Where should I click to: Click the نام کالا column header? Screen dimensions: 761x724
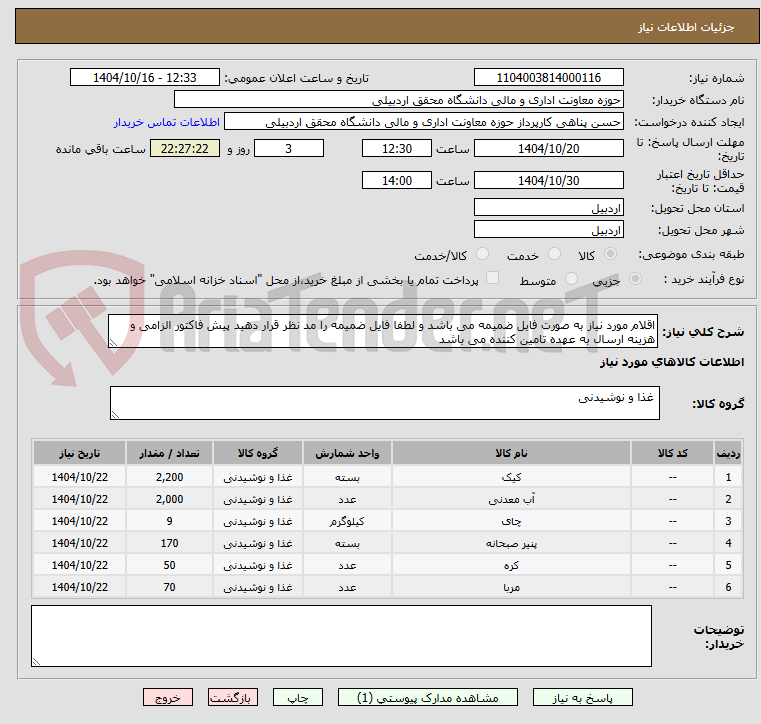pyautogui.click(x=511, y=453)
